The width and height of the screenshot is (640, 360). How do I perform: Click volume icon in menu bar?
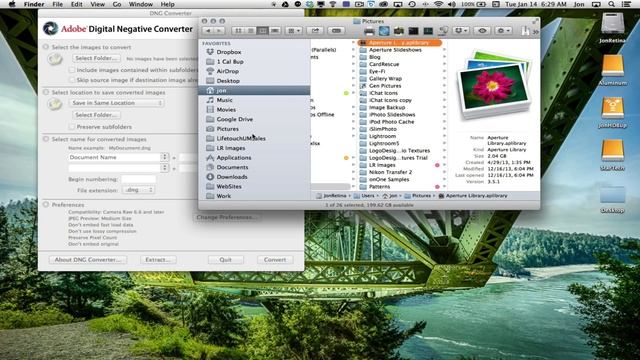(451, 4)
